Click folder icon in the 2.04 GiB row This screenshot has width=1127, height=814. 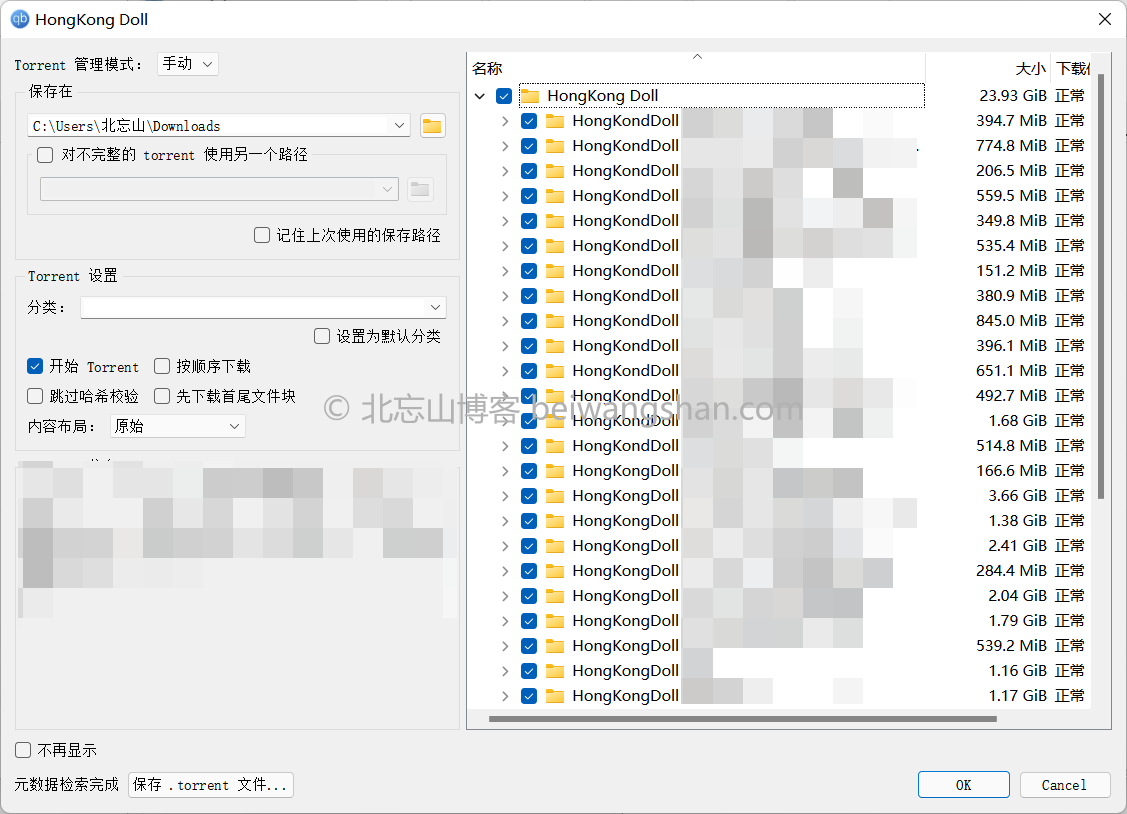(x=555, y=596)
